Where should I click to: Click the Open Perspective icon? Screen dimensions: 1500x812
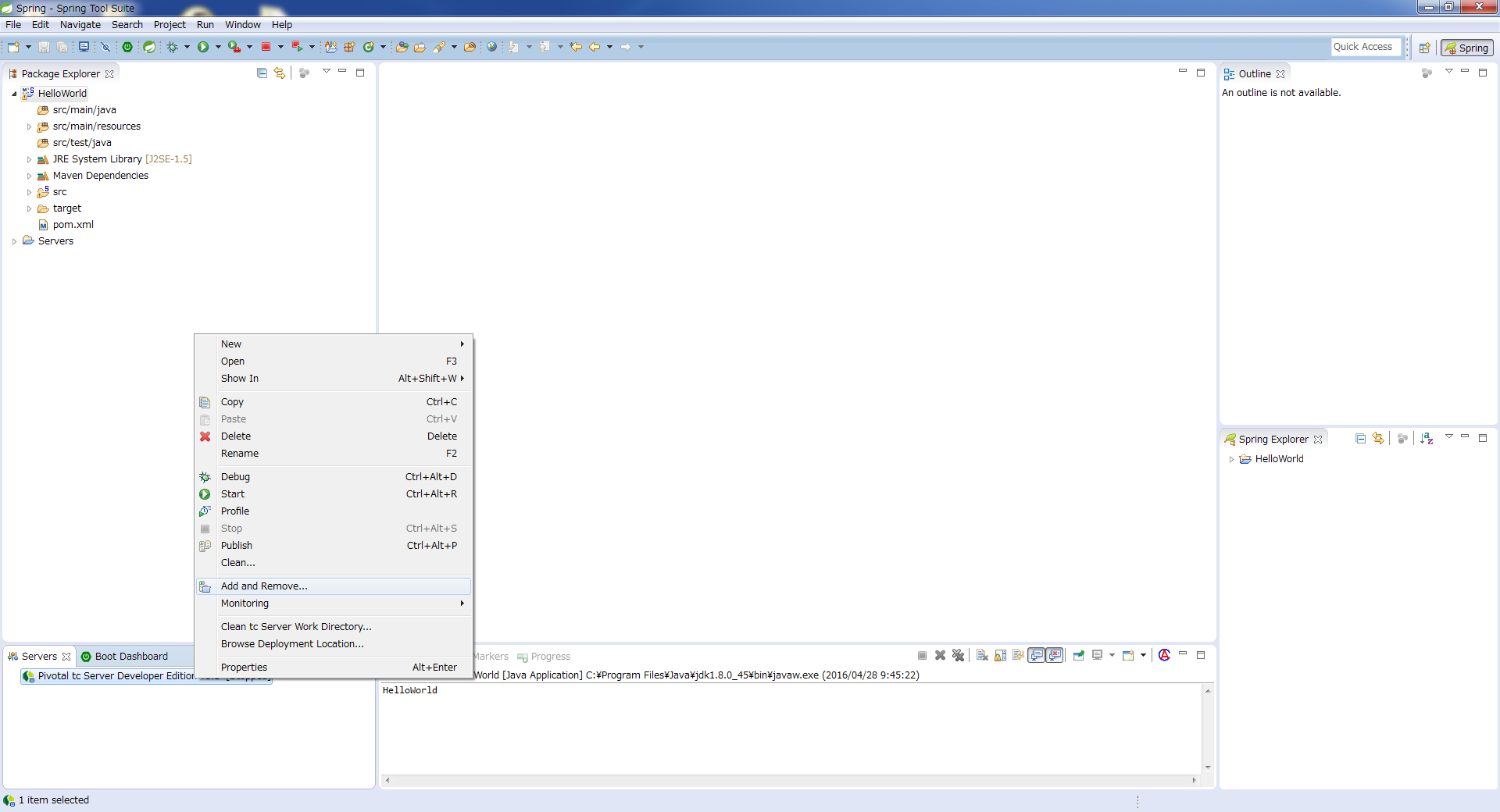tap(1424, 48)
